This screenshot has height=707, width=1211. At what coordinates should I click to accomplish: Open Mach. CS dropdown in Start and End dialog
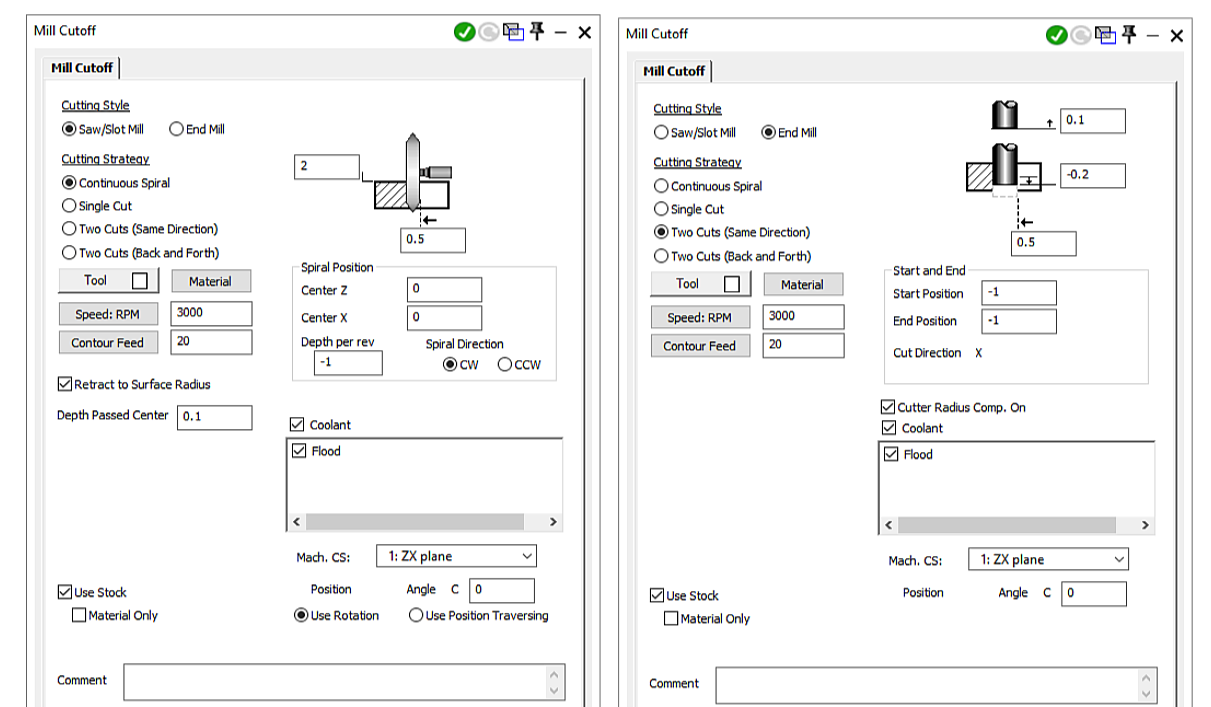pyautogui.click(x=1048, y=559)
